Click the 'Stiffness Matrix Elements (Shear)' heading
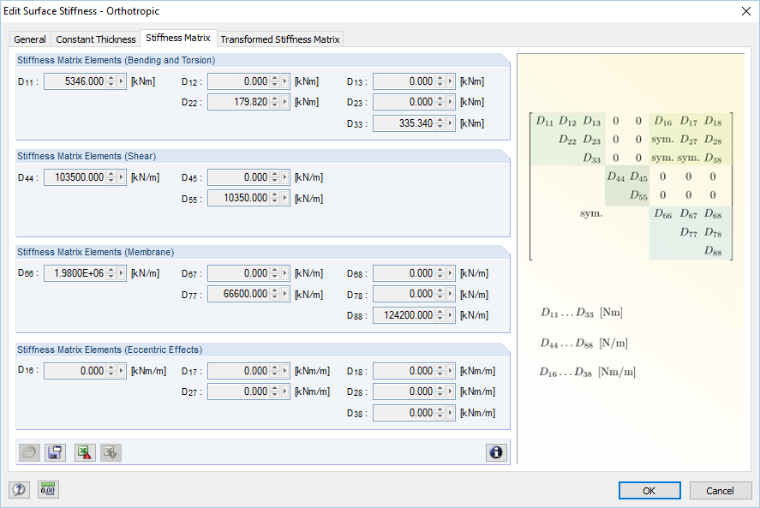This screenshot has width=760, height=508. [x=87, y=156]
